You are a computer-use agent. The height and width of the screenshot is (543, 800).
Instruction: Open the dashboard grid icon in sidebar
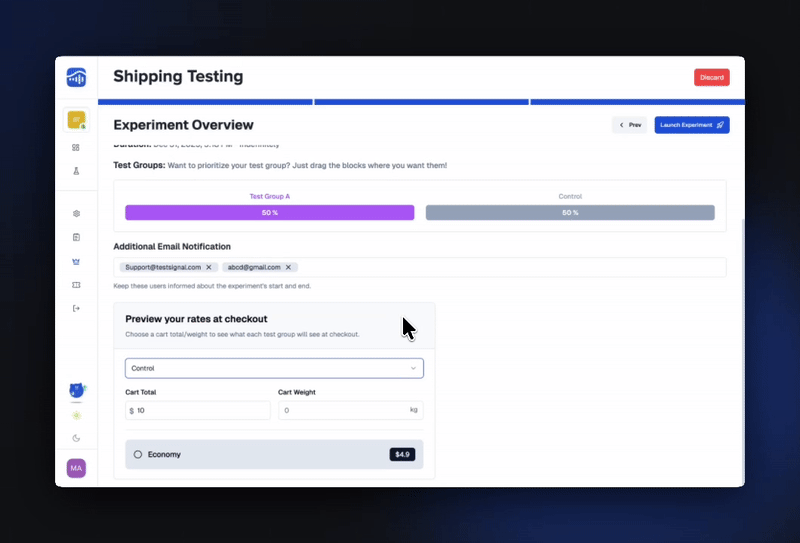click(x=76, y=147)
